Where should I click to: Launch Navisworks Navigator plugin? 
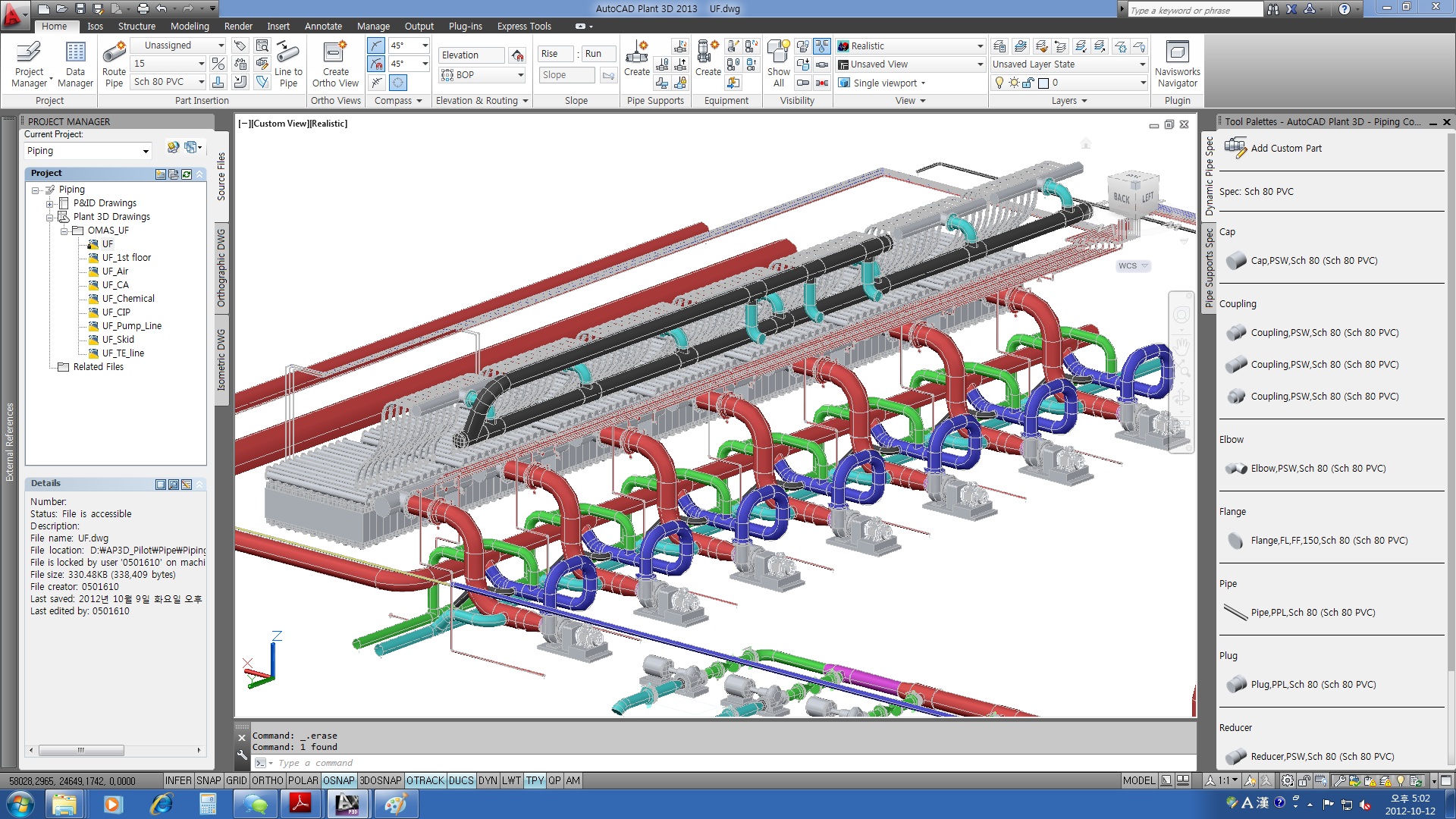pyautogui.click(x=1177, y=64)
